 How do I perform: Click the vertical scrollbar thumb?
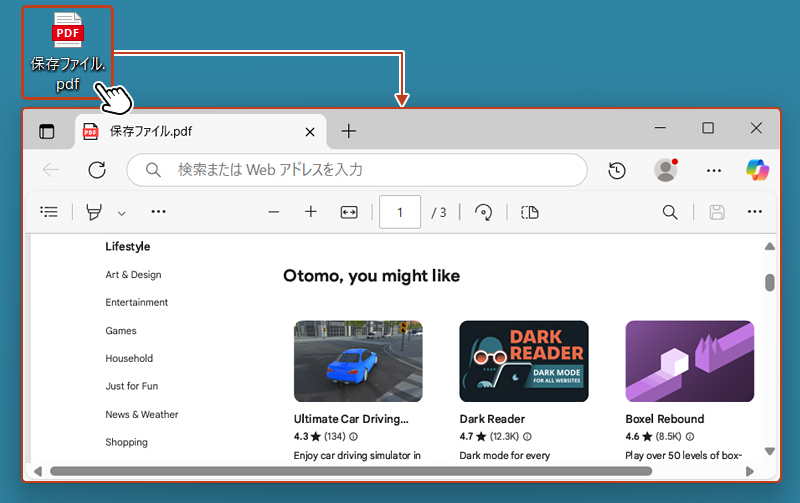point(770,283)
